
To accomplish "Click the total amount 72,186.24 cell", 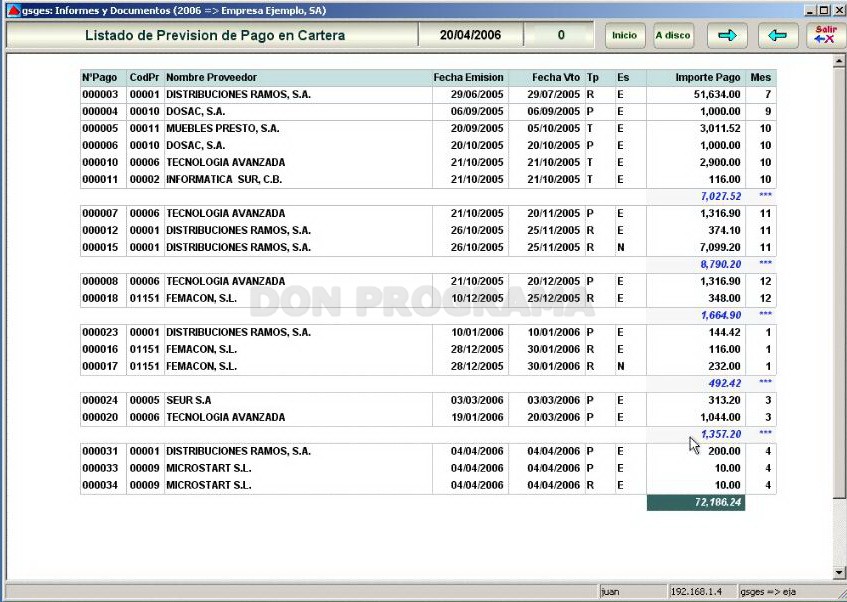I will [696, 503].
